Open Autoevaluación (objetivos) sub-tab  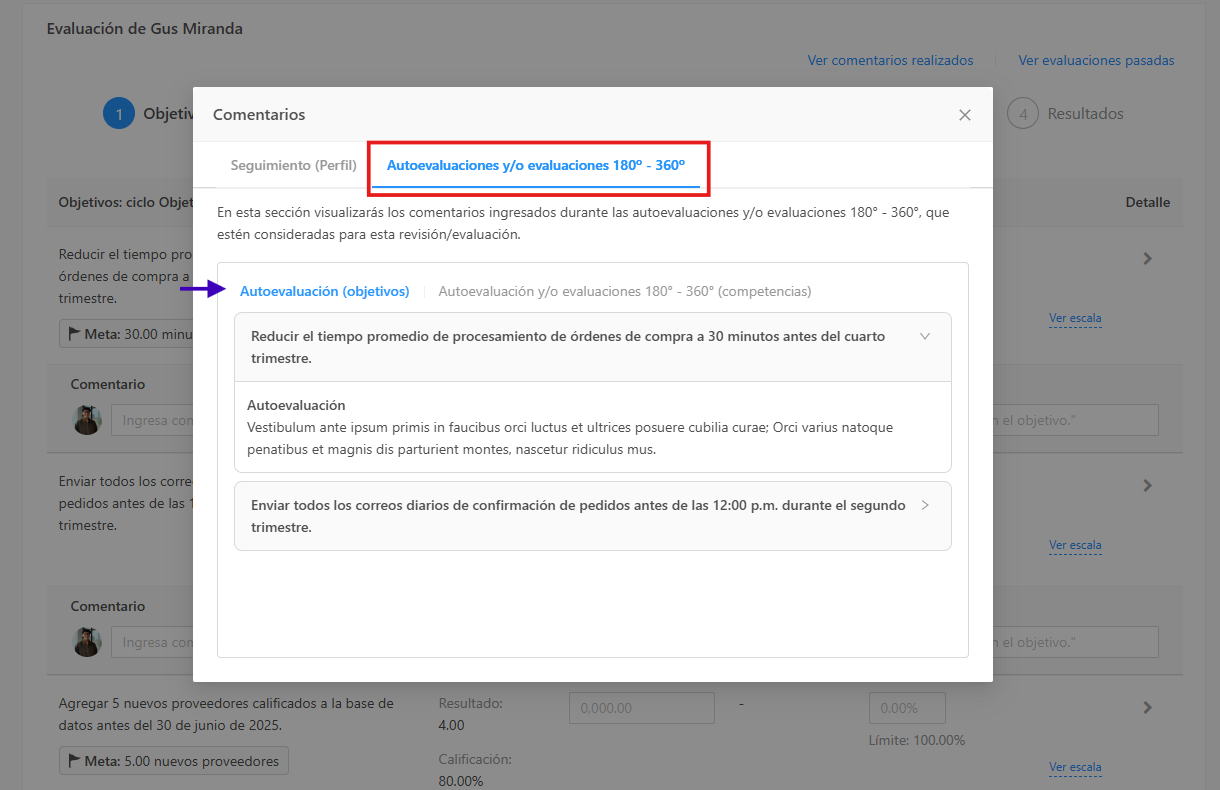pos(324,291)
